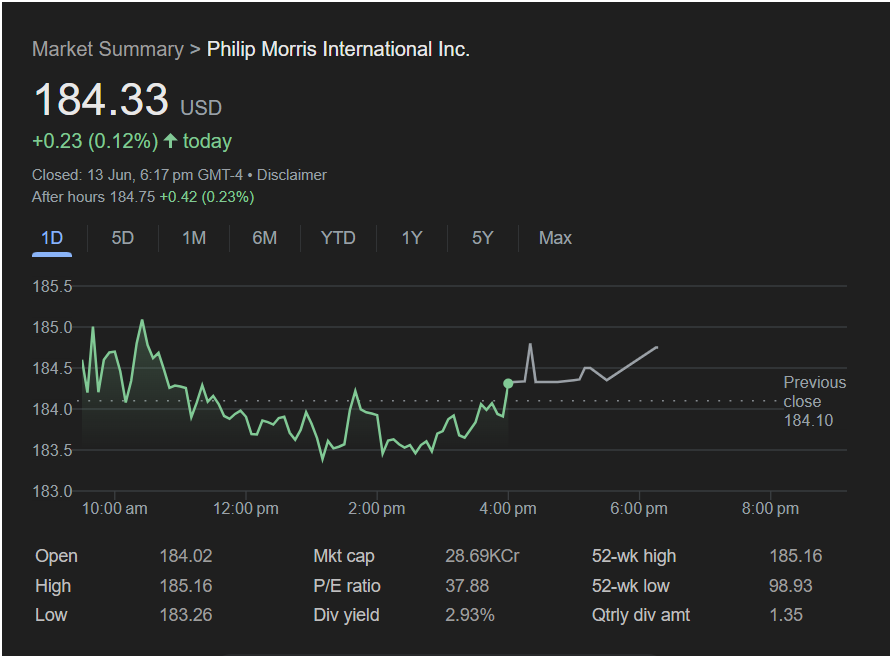The width and height of the screenshot is (892, 658).
Task: Click the Div yield label
Action: [346, 615]
